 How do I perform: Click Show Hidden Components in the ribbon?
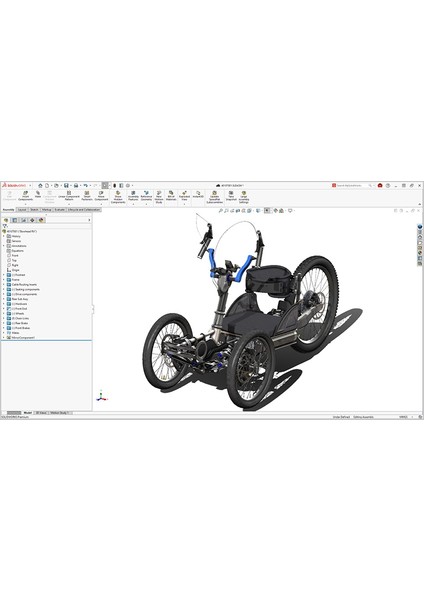point(118,197)
